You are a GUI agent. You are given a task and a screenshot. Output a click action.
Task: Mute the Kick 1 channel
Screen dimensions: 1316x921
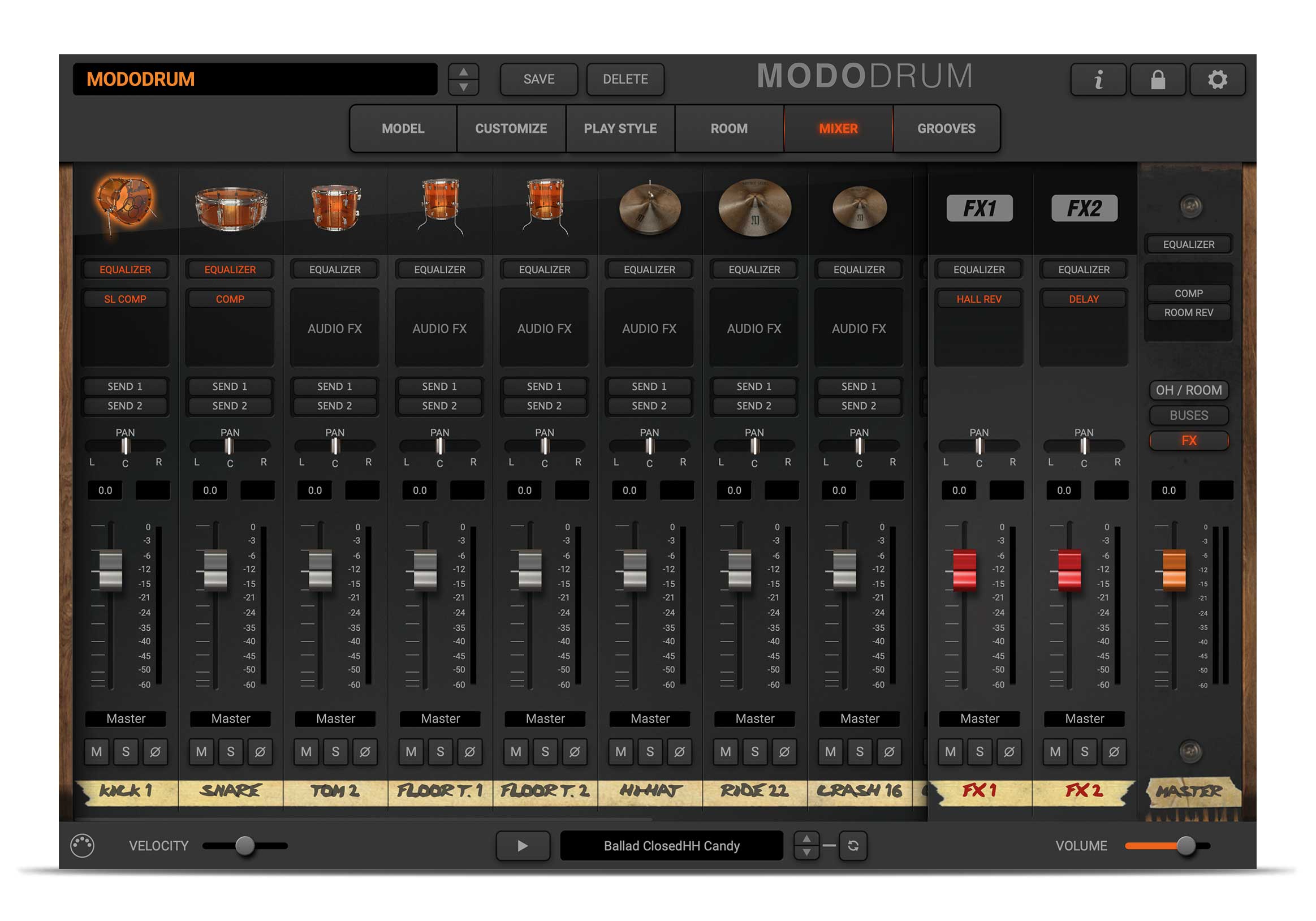point(96,752)
